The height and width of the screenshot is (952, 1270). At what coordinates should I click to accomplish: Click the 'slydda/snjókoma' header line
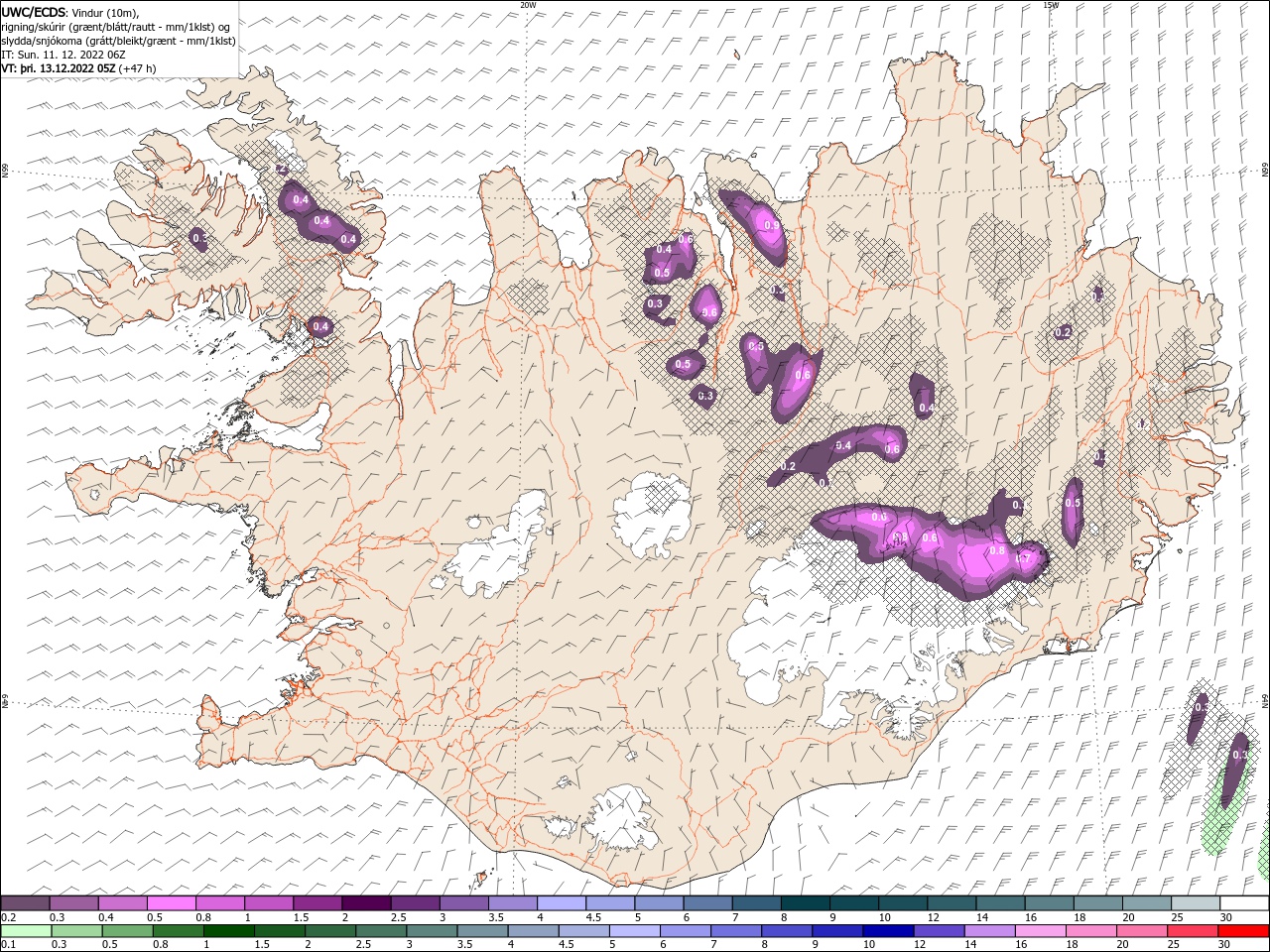click(x=117, y=41)
